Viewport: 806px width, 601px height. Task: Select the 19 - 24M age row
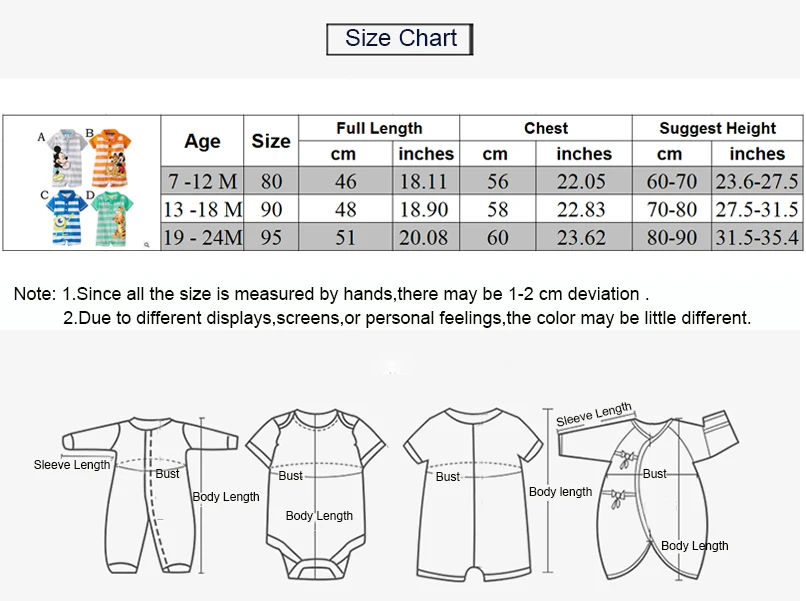(x=482, y=237)
